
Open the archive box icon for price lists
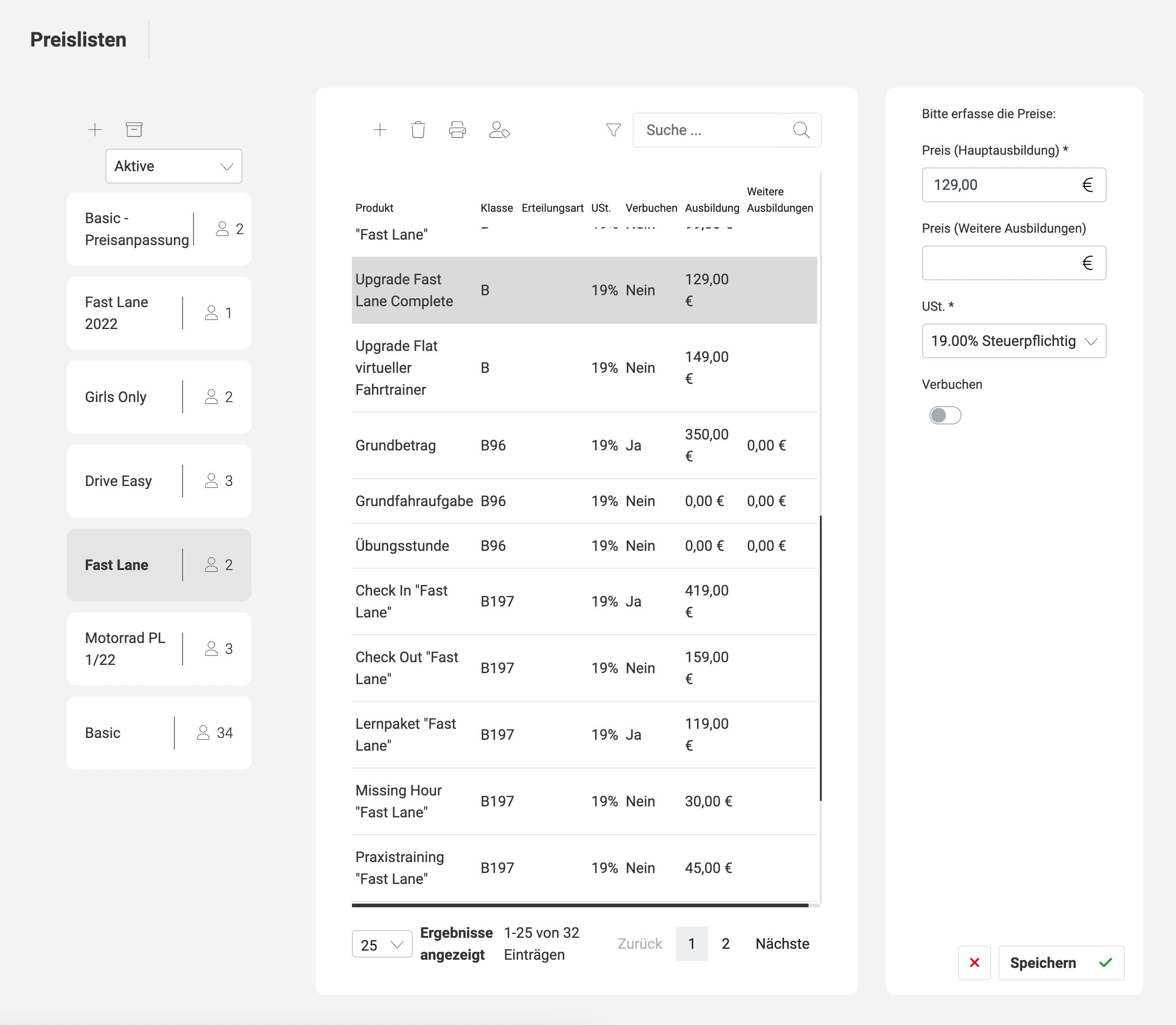tap(134, 130)
